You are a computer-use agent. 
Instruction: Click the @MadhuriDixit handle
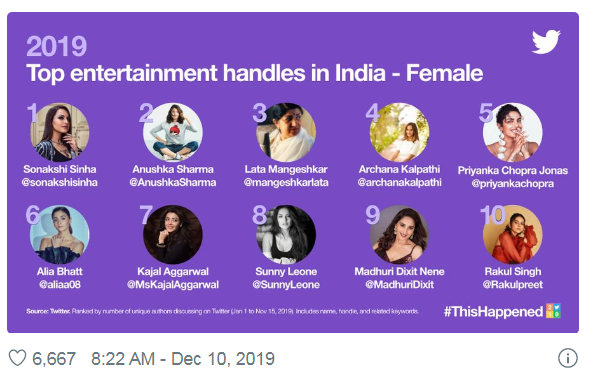click(399, 285)
